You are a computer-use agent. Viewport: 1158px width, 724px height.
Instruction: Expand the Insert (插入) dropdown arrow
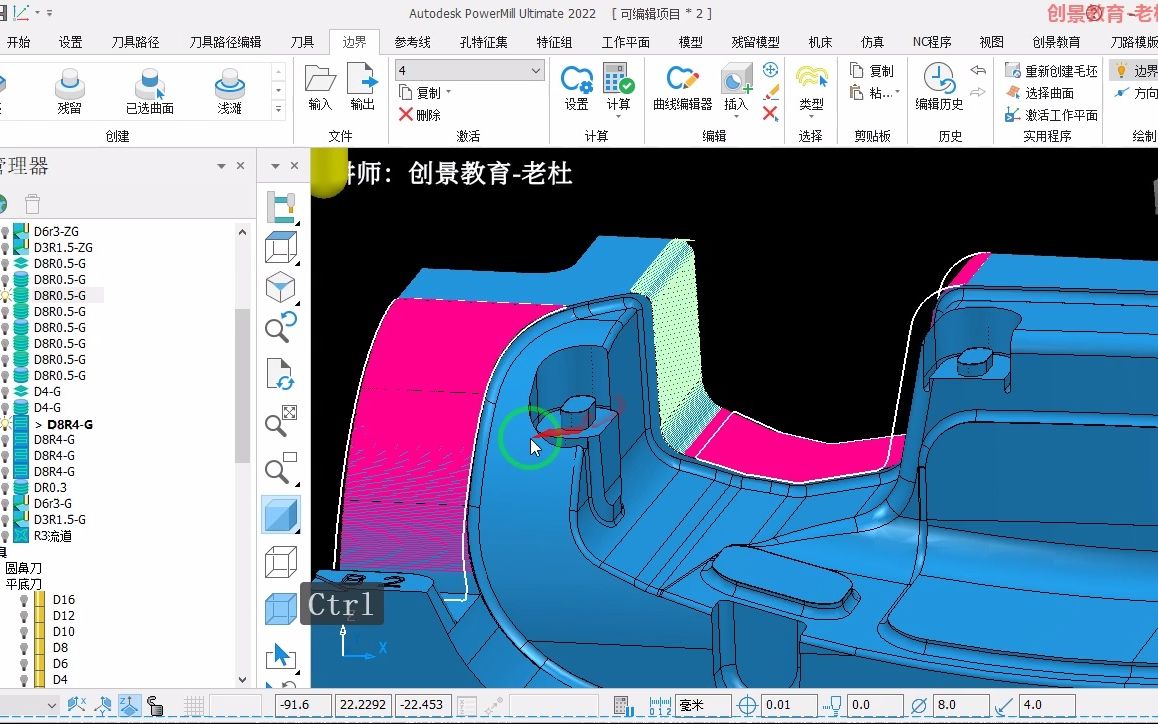tap(736, 117)
